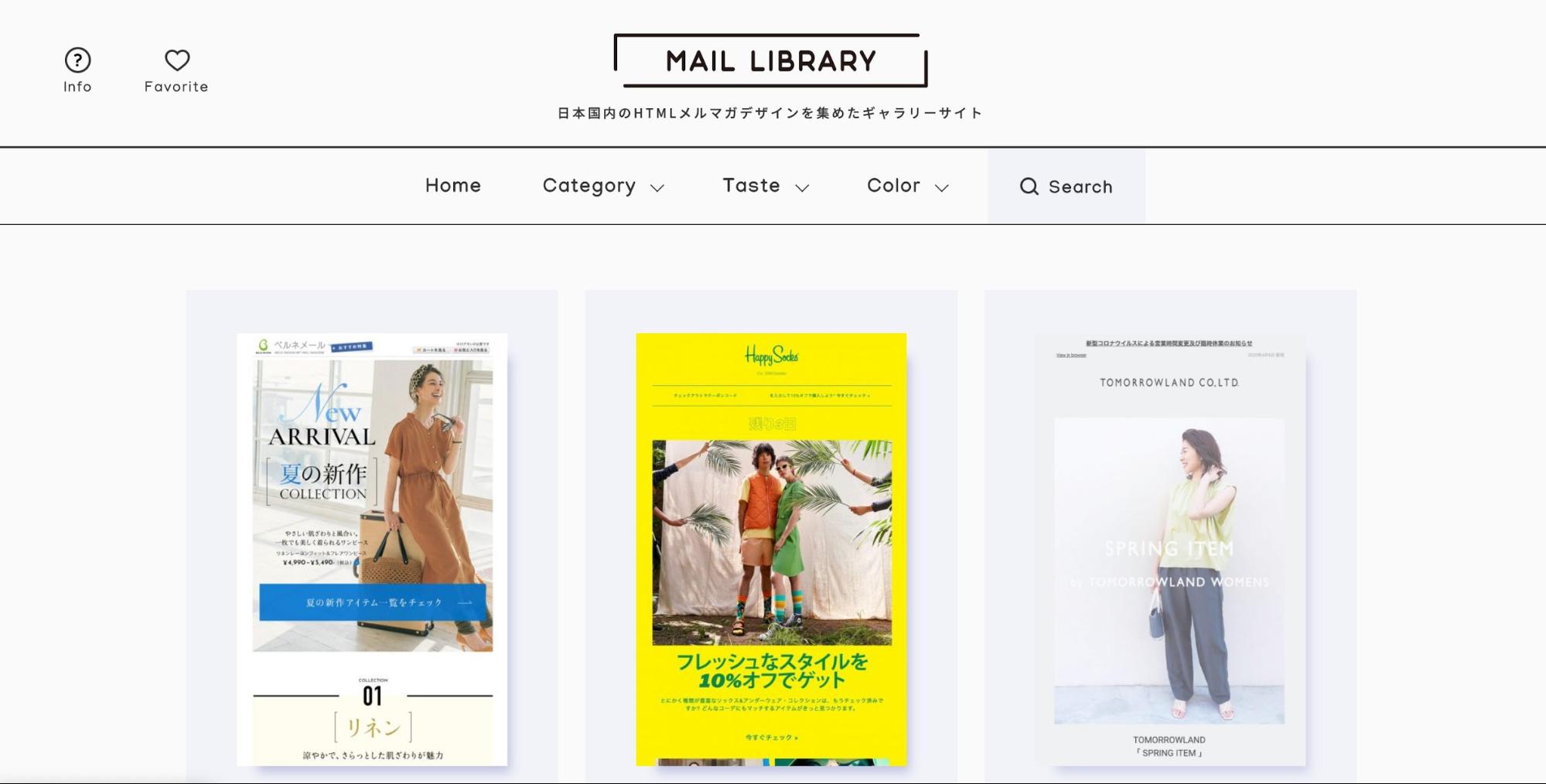Click the Search button
Screen dimensions: 1546x784
pos(1067,186)
